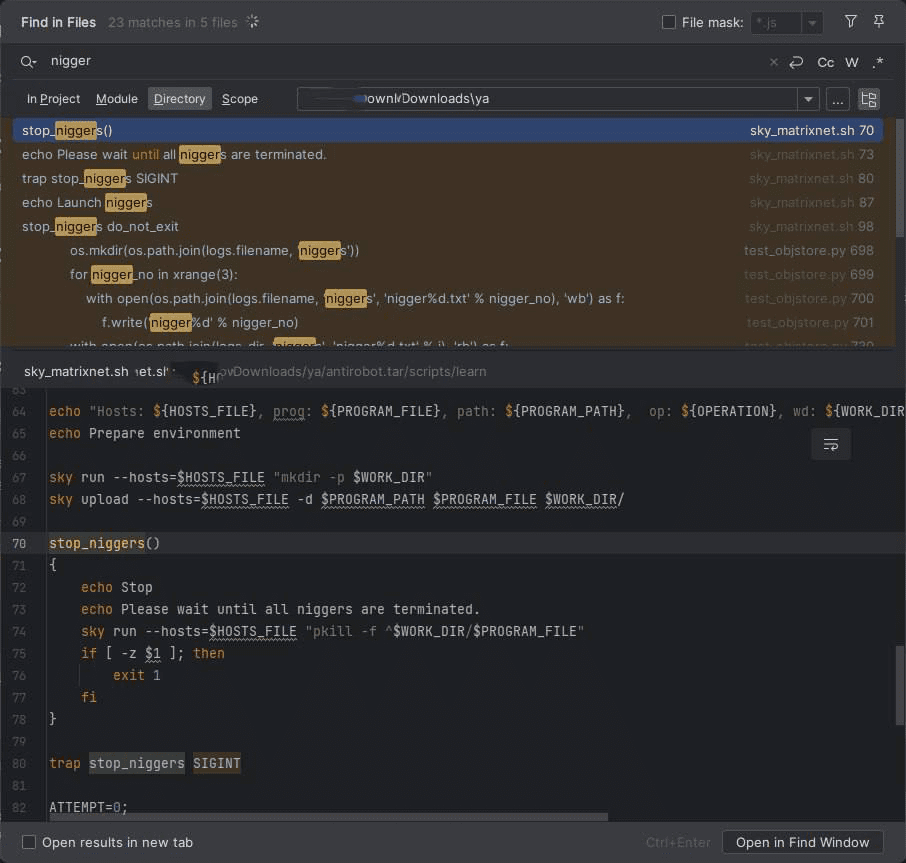Enable the Regex (.*) search option
906x863 pixels.
(x=877, y=62)
